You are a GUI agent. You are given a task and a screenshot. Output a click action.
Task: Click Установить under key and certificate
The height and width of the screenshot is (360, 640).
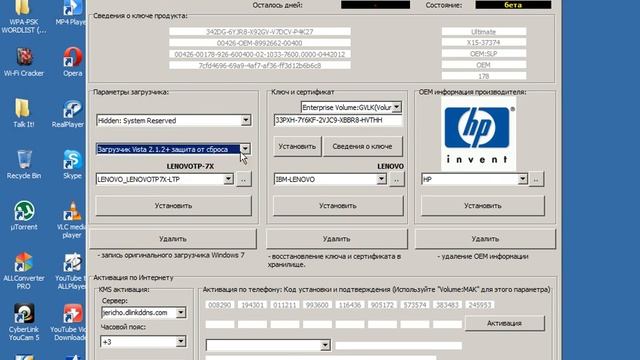click(x=338, y=206)
